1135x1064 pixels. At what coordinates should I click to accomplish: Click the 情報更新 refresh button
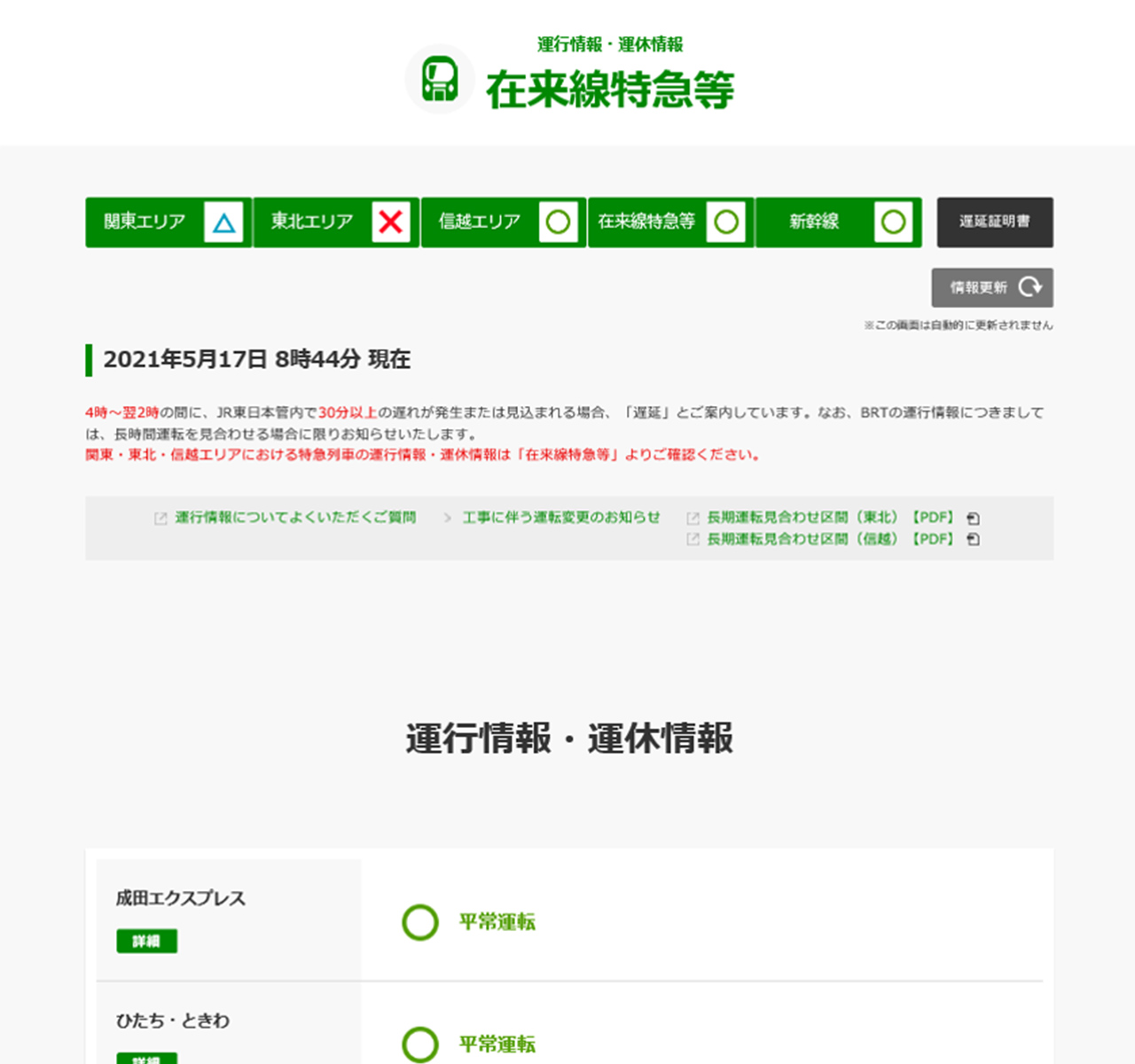click(x=992, y=287)
